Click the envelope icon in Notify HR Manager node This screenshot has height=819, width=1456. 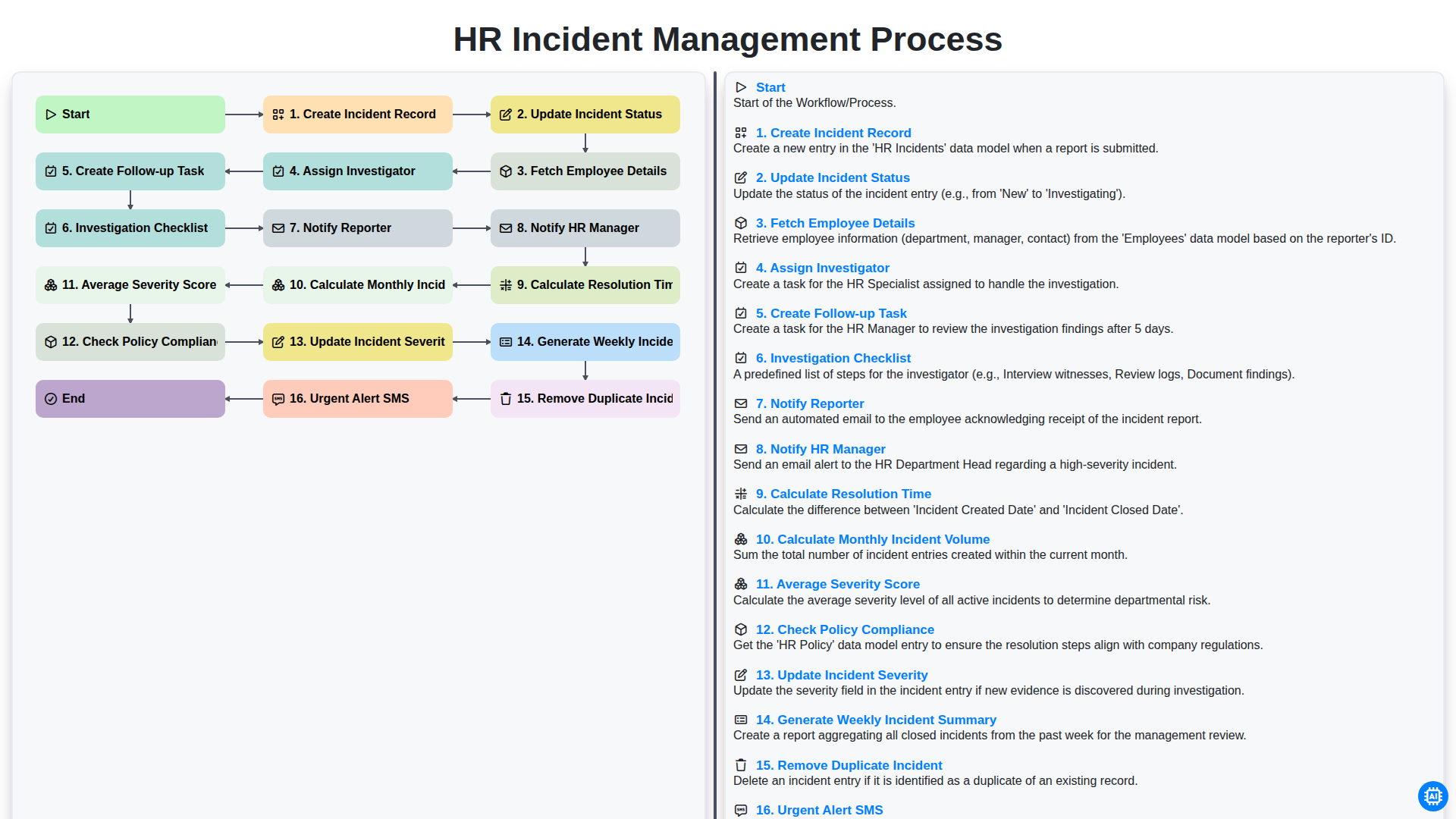506,228
